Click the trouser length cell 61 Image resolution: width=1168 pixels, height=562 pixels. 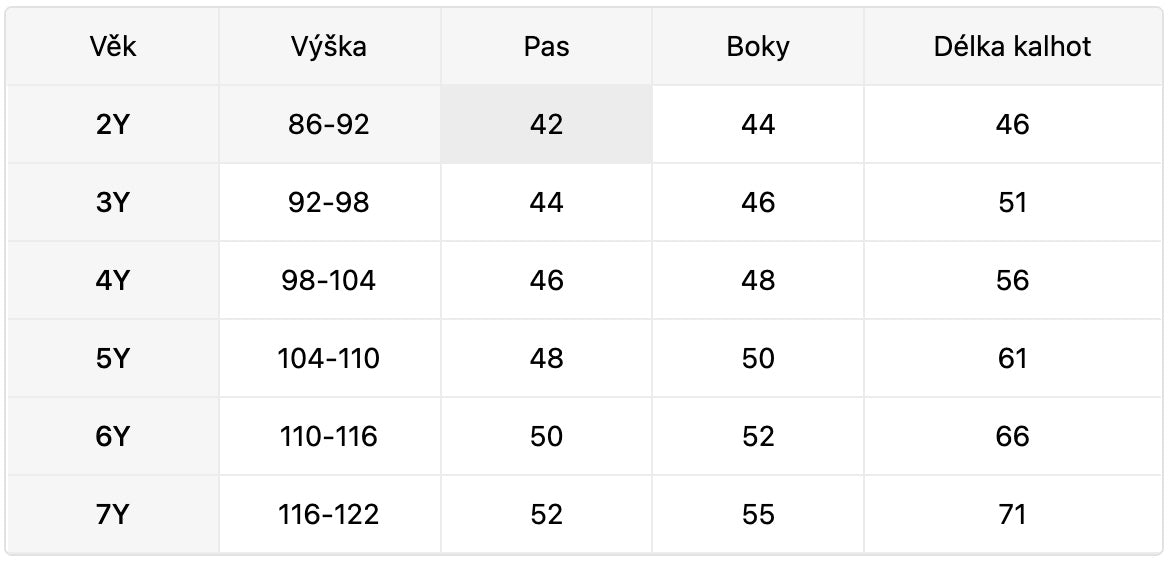tap(1012, 358)
